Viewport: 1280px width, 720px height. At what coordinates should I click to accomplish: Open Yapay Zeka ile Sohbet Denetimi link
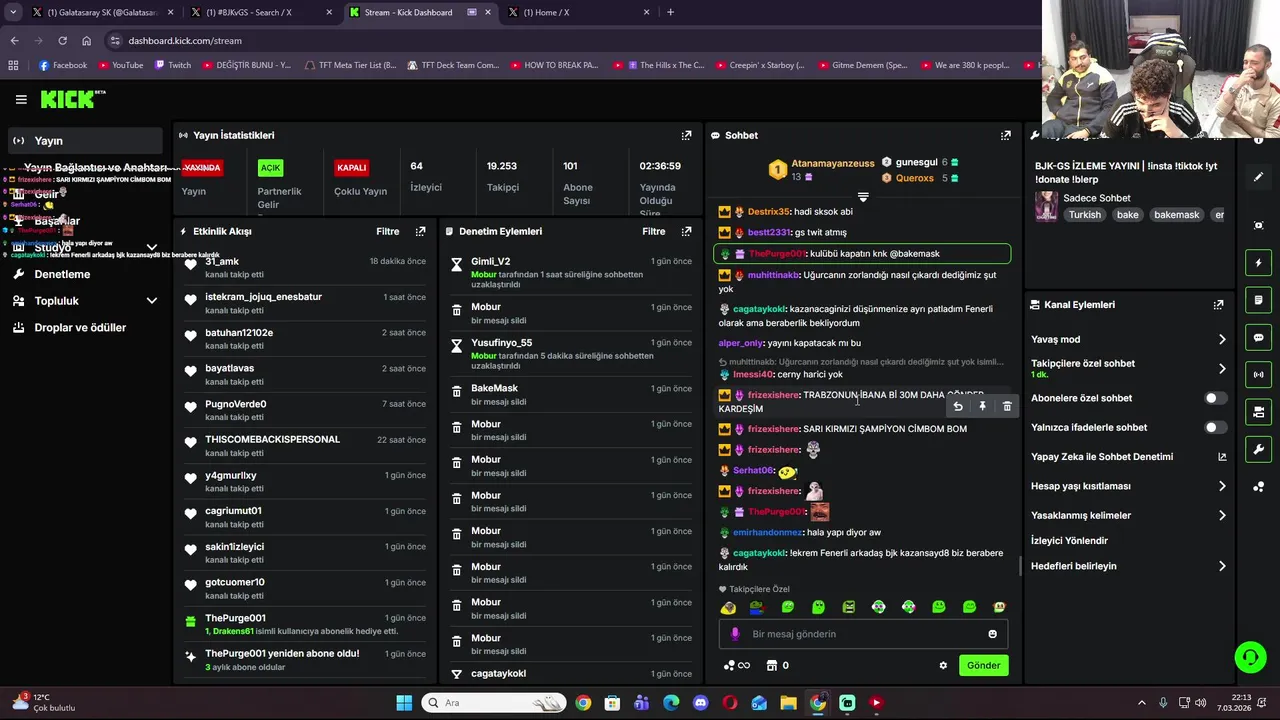pos(1128,457)
